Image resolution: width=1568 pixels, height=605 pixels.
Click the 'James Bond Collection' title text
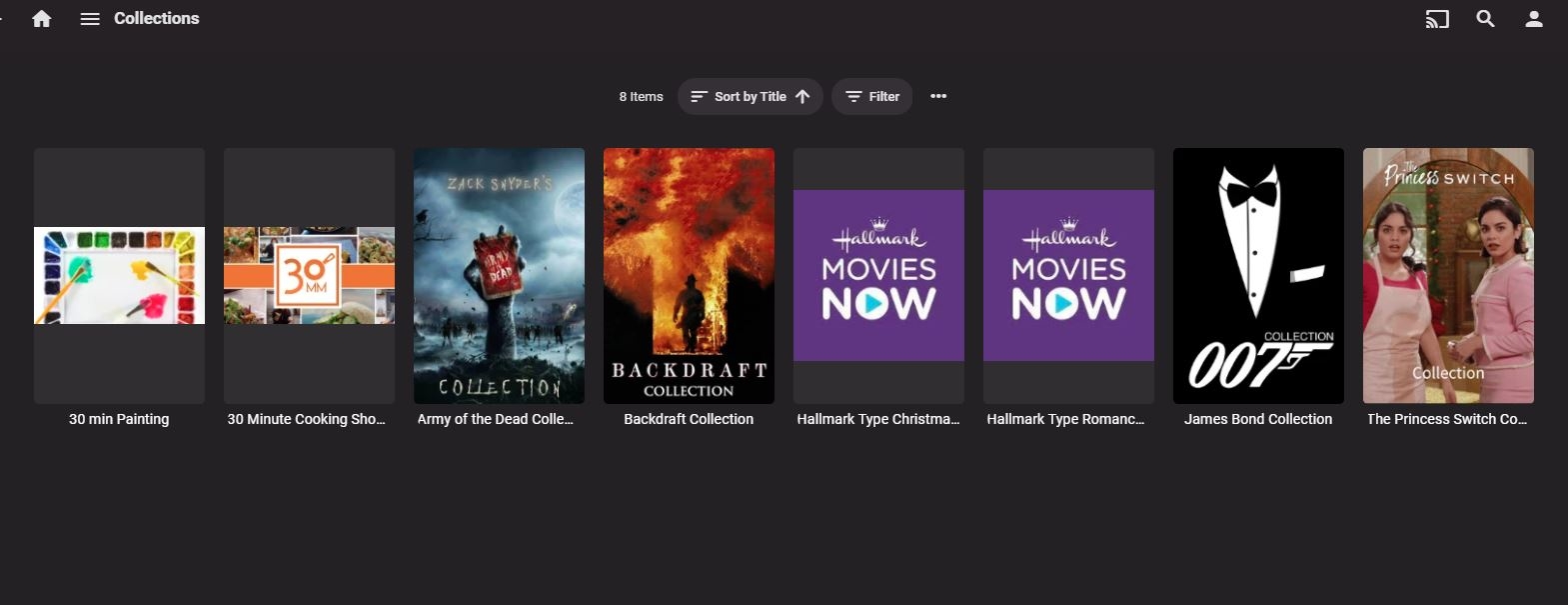tap(1258, 419)
